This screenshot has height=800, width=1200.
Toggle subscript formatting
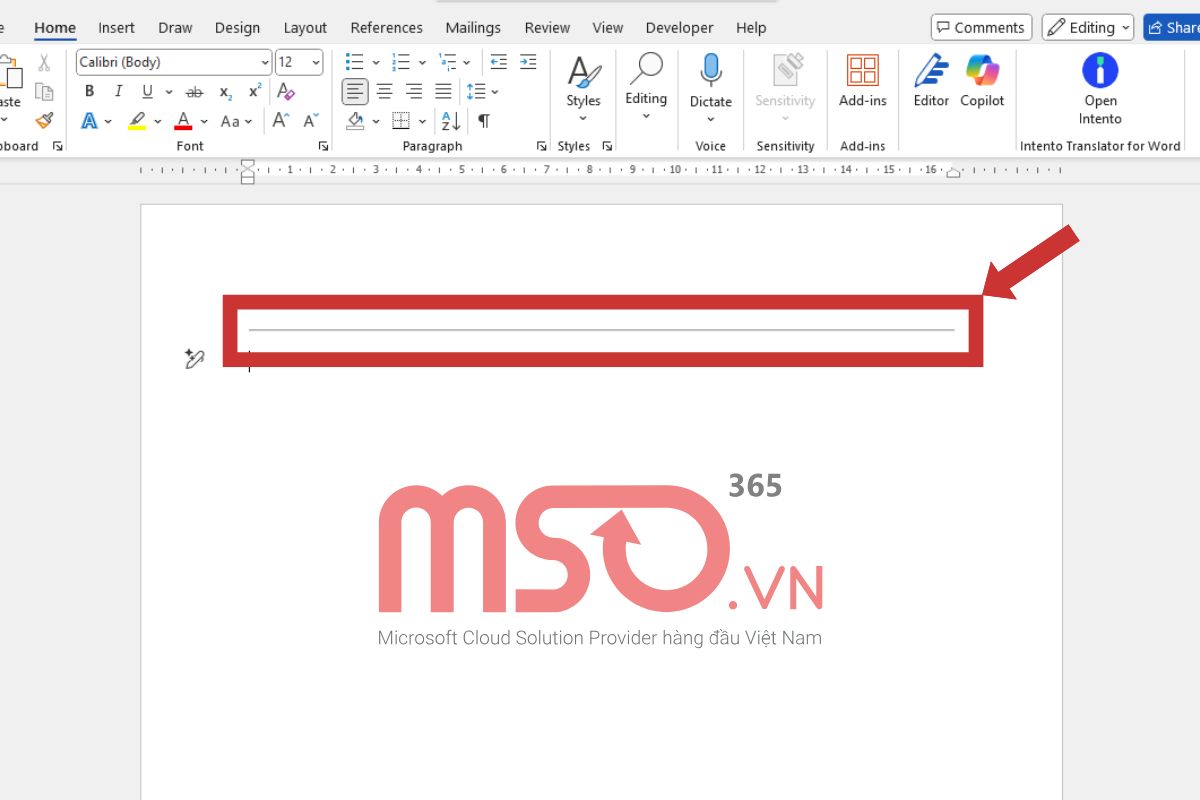[x=226, y=92]
